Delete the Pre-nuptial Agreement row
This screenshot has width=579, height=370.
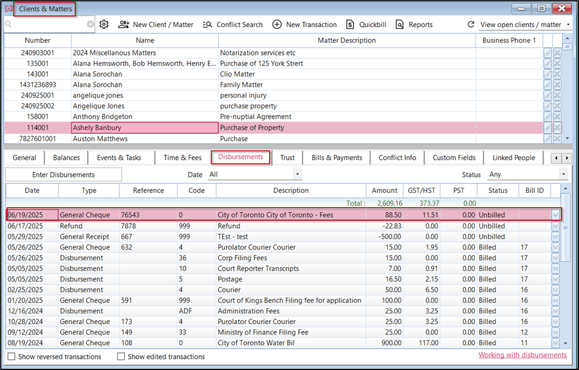point(557,117)
